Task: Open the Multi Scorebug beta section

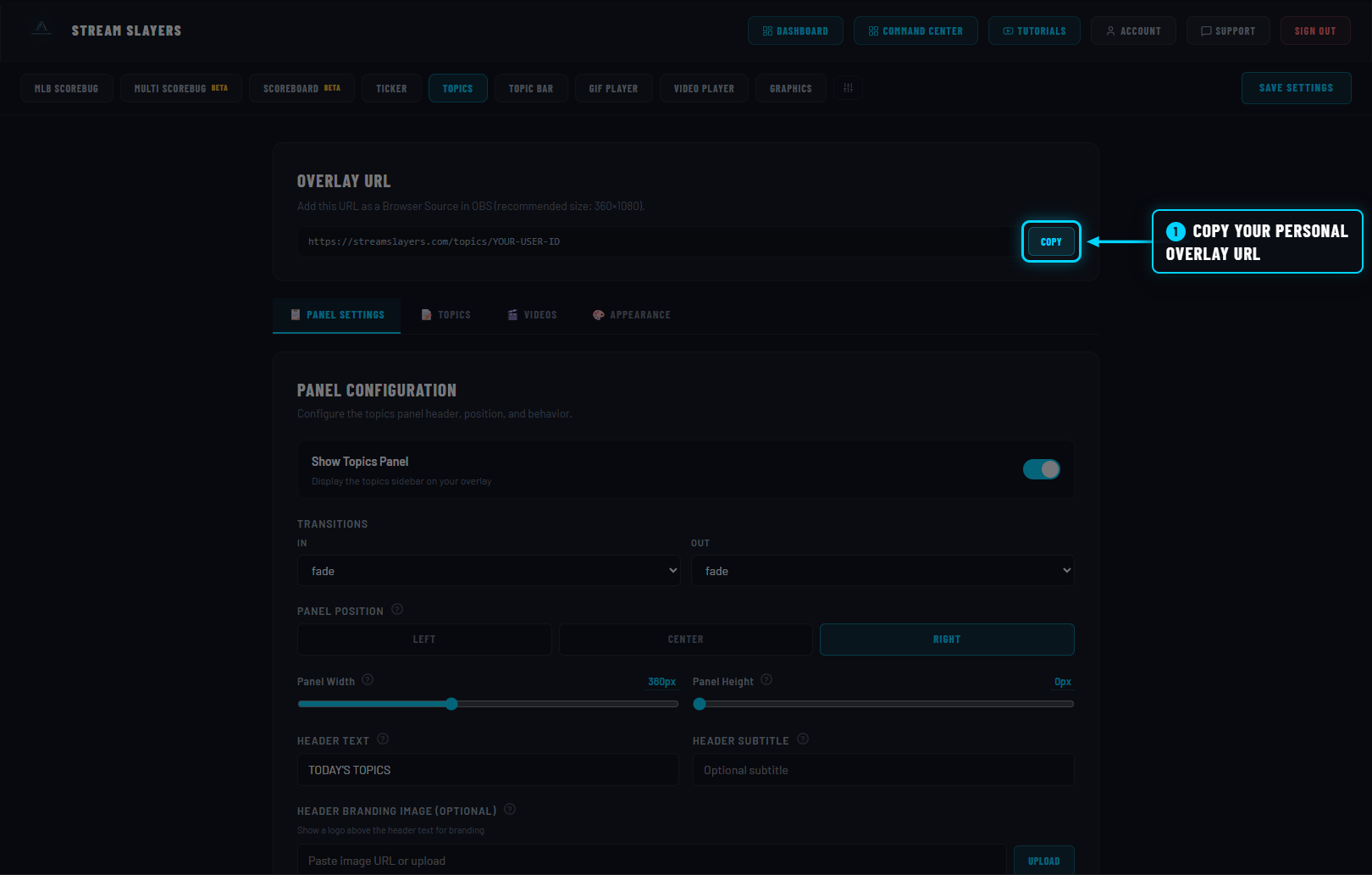Action: tap(181, 88)
